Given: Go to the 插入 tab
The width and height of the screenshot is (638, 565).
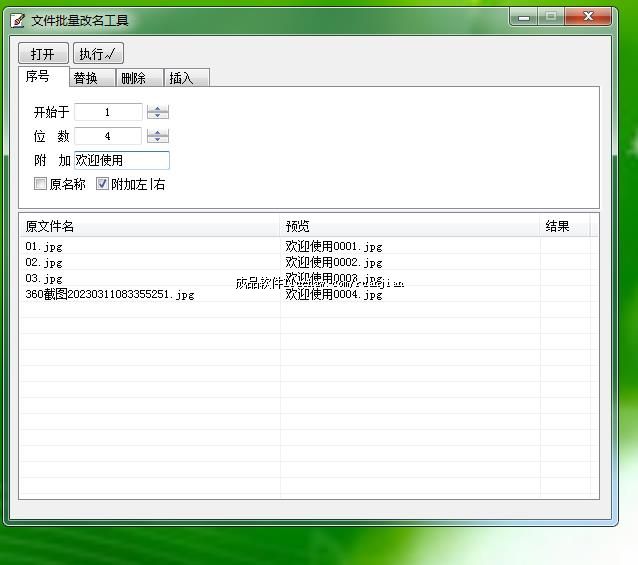Looking at the screenshot, I should (187, 78).
